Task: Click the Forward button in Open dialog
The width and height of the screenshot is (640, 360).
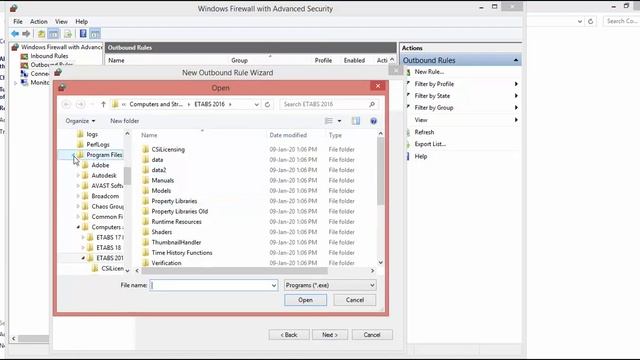Action: click(x=80, y=104)
